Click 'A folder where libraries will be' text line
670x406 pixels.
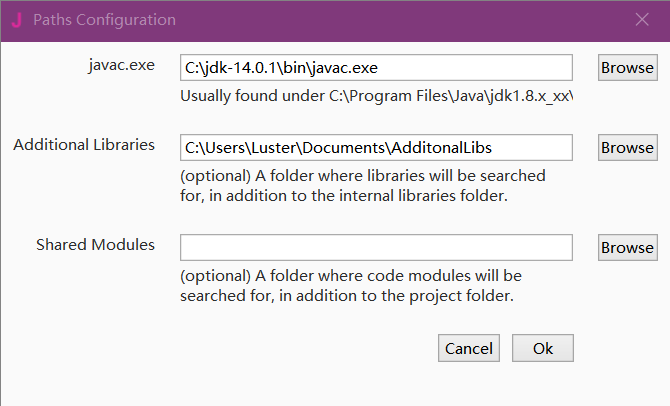click(363, 176)
